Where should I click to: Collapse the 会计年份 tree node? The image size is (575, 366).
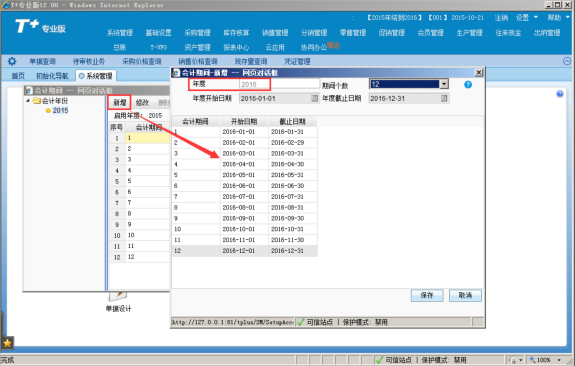tap(28, 100)
